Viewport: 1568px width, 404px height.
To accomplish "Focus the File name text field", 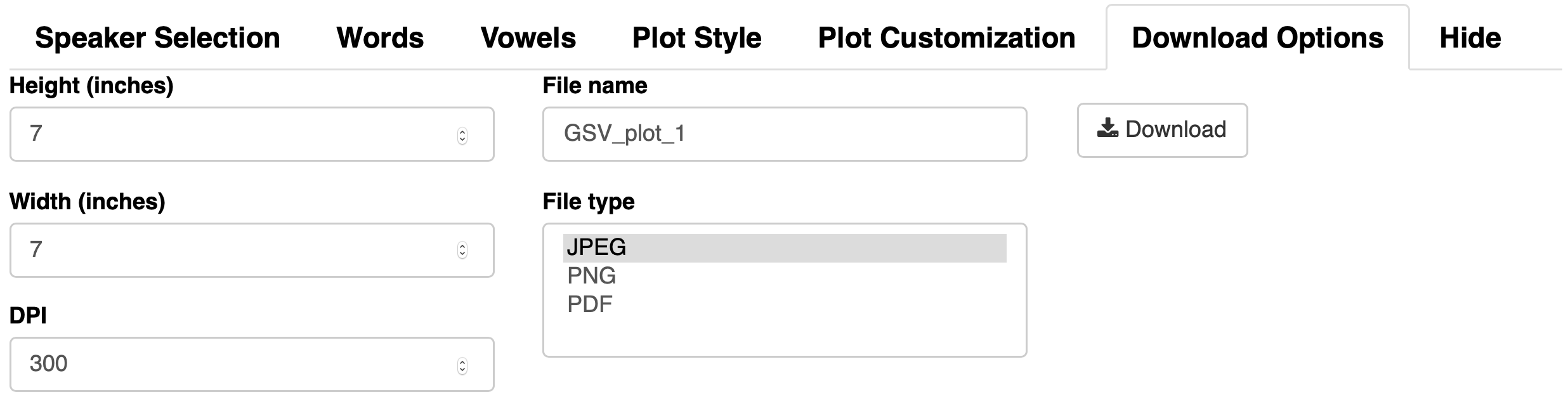I will coord(785,134).
